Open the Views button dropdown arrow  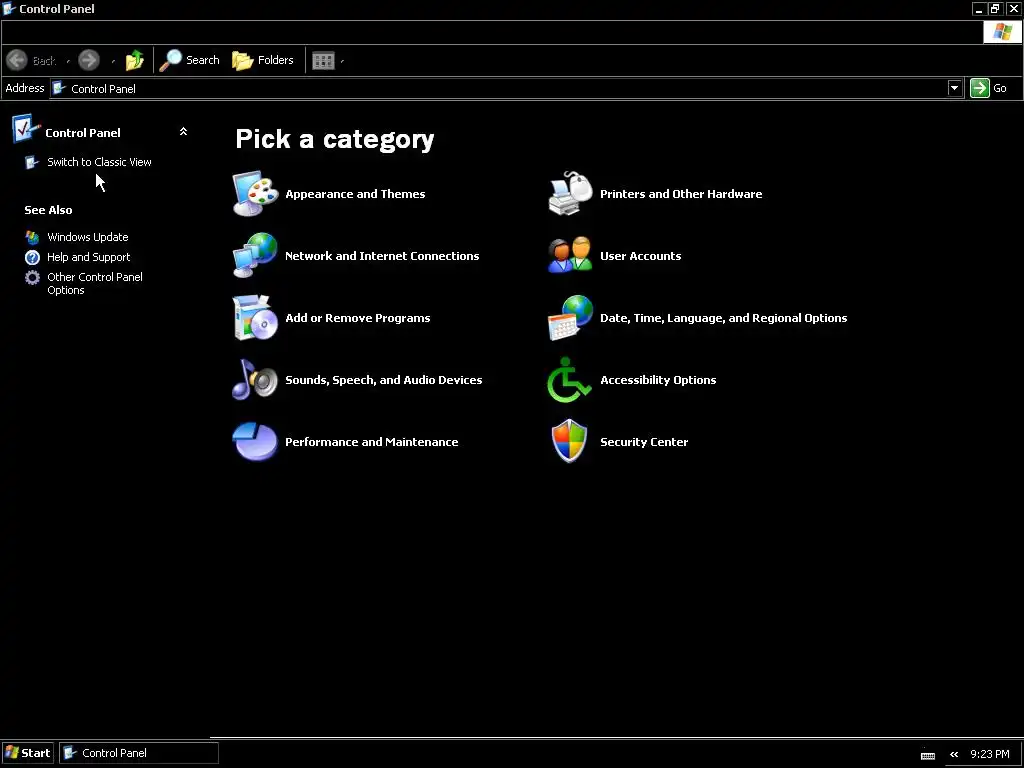coord(342,61)
